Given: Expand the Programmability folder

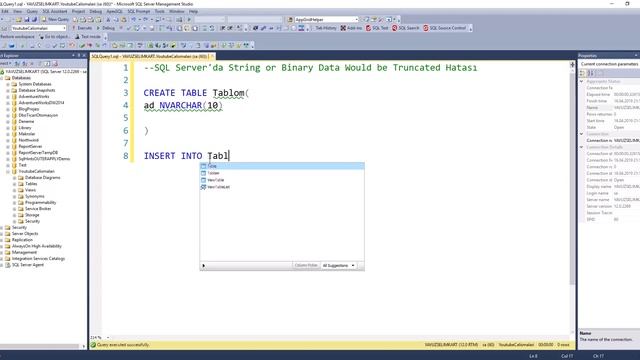Looking at the screenshot, I should coord(14,202).
